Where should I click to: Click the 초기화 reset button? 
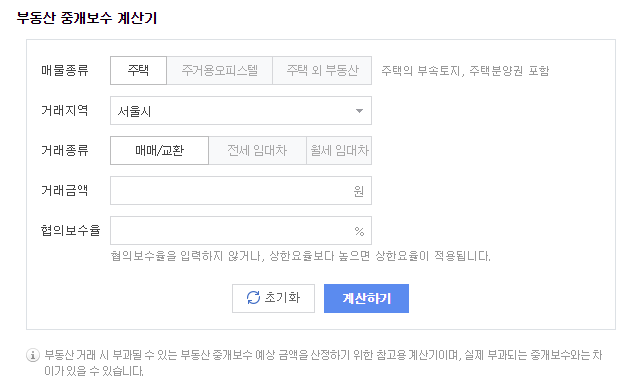[273, 298]
